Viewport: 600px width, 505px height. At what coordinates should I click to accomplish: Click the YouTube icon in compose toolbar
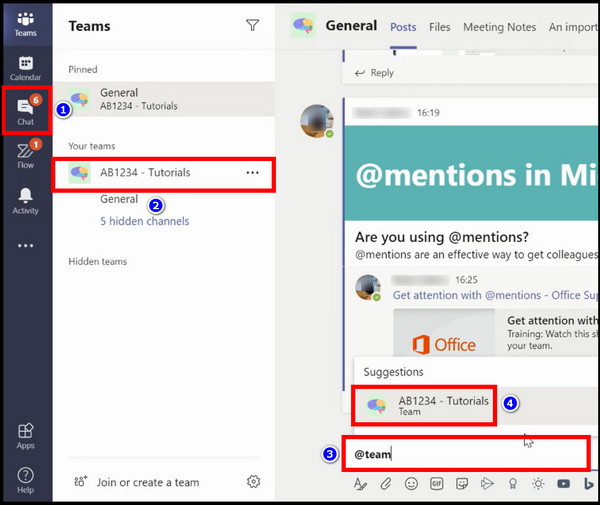click(563, 484)
